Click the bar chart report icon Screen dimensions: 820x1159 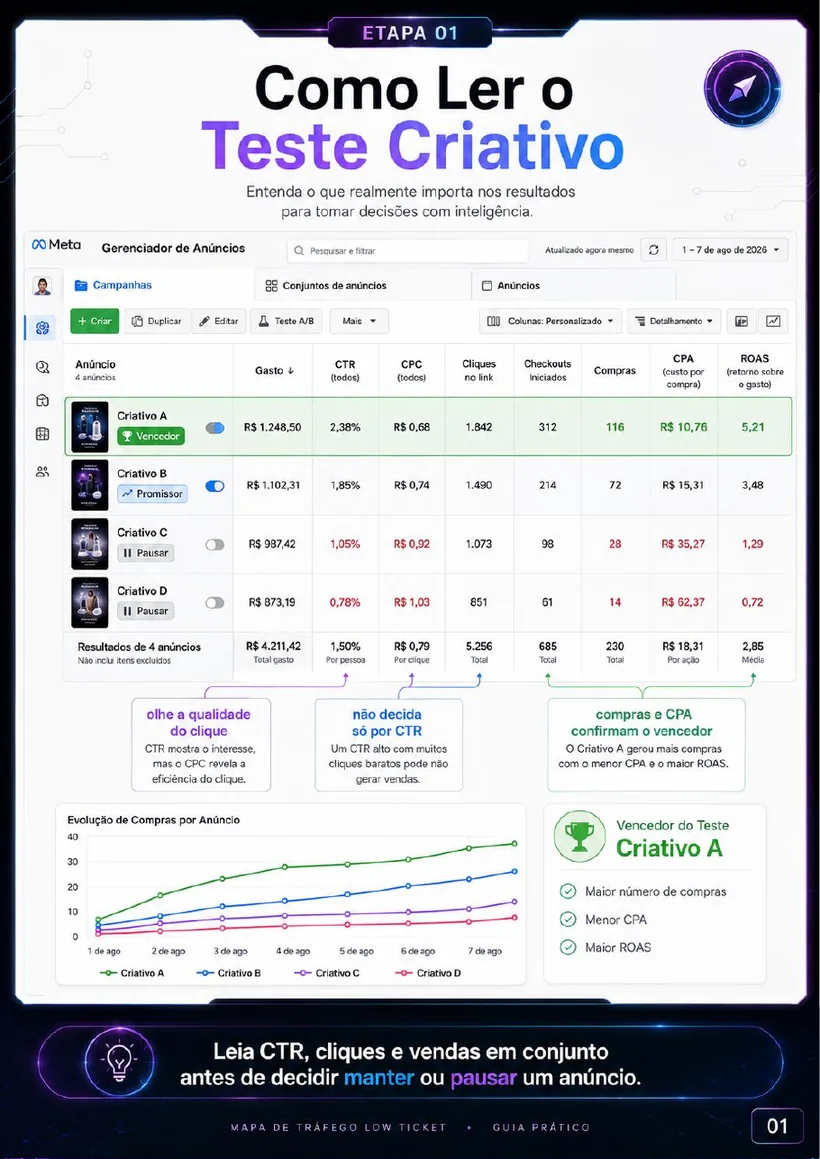point(742,322)
